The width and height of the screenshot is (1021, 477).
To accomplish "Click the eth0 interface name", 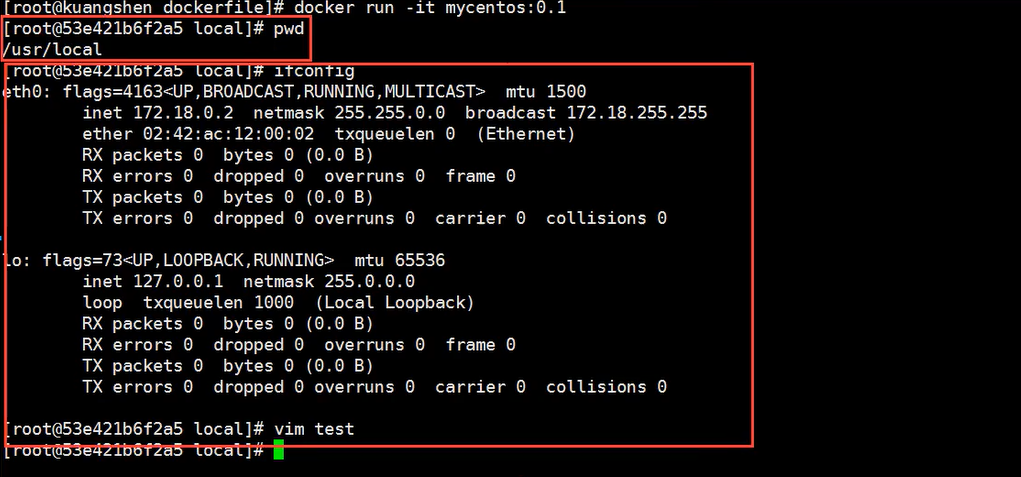I will [19, 92].
